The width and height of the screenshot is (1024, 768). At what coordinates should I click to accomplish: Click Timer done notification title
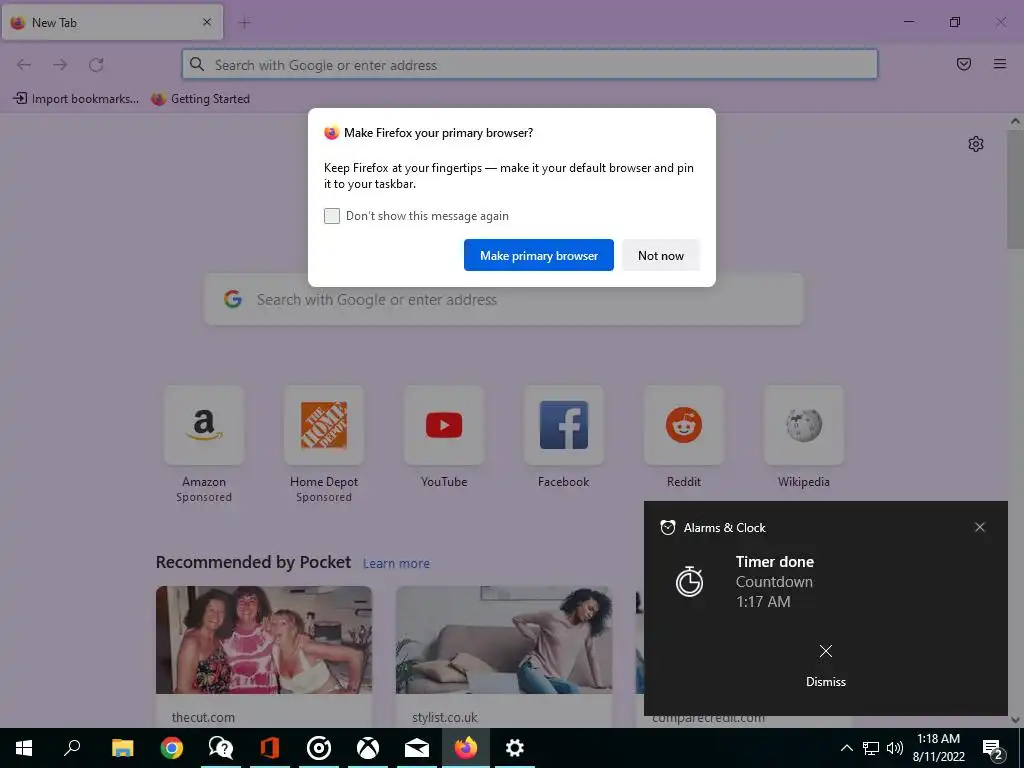click(x=775, y=562)
